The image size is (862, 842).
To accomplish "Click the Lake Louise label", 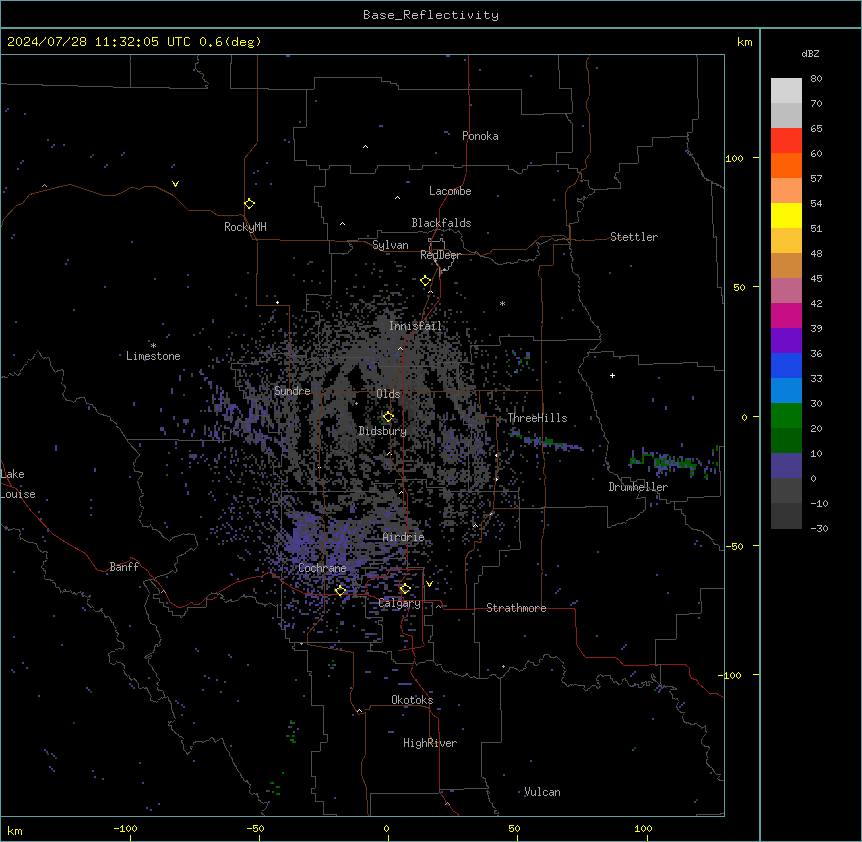I will tap(18, 484).
